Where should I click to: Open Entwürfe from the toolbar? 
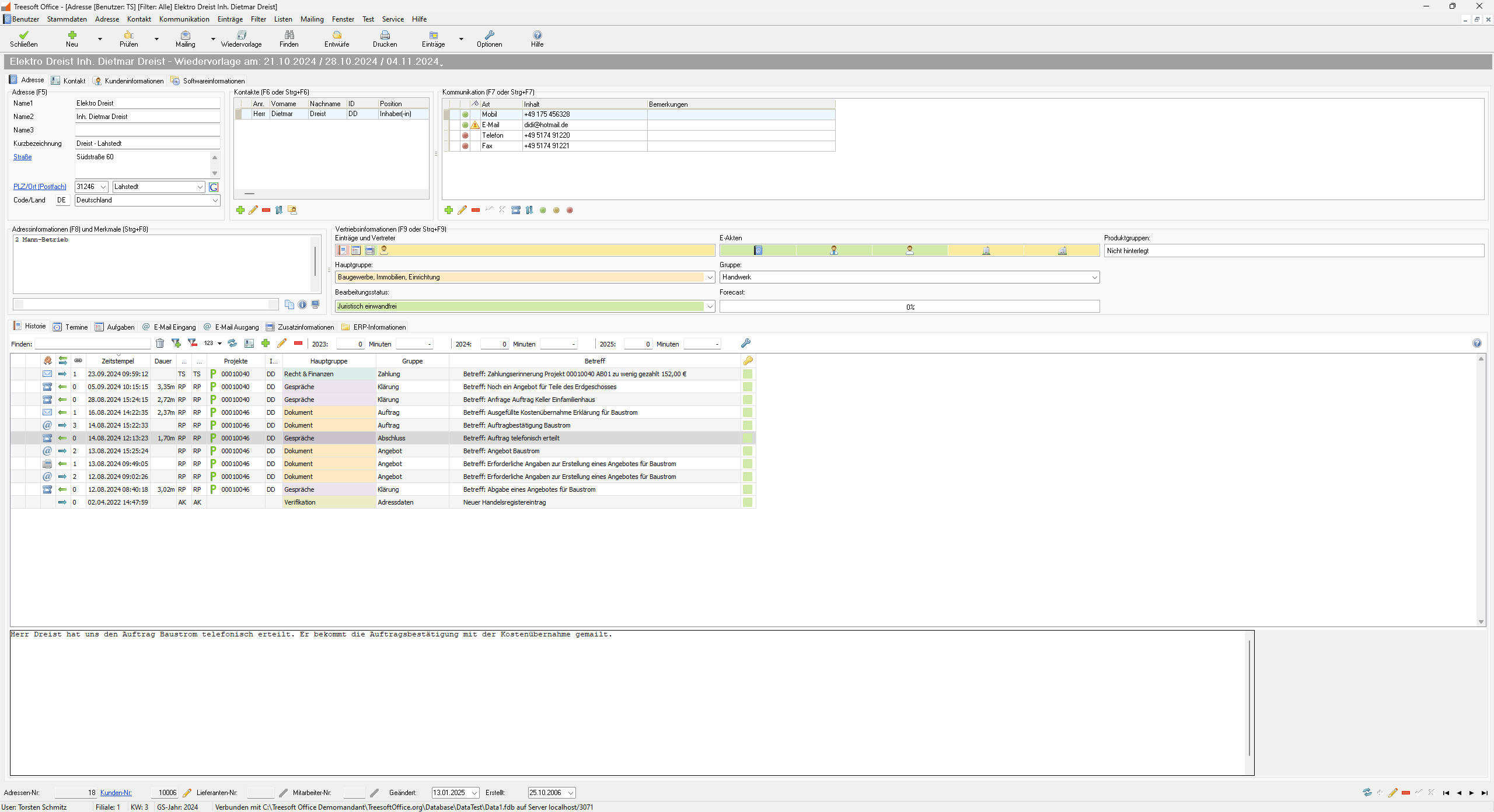click(337, 36)
